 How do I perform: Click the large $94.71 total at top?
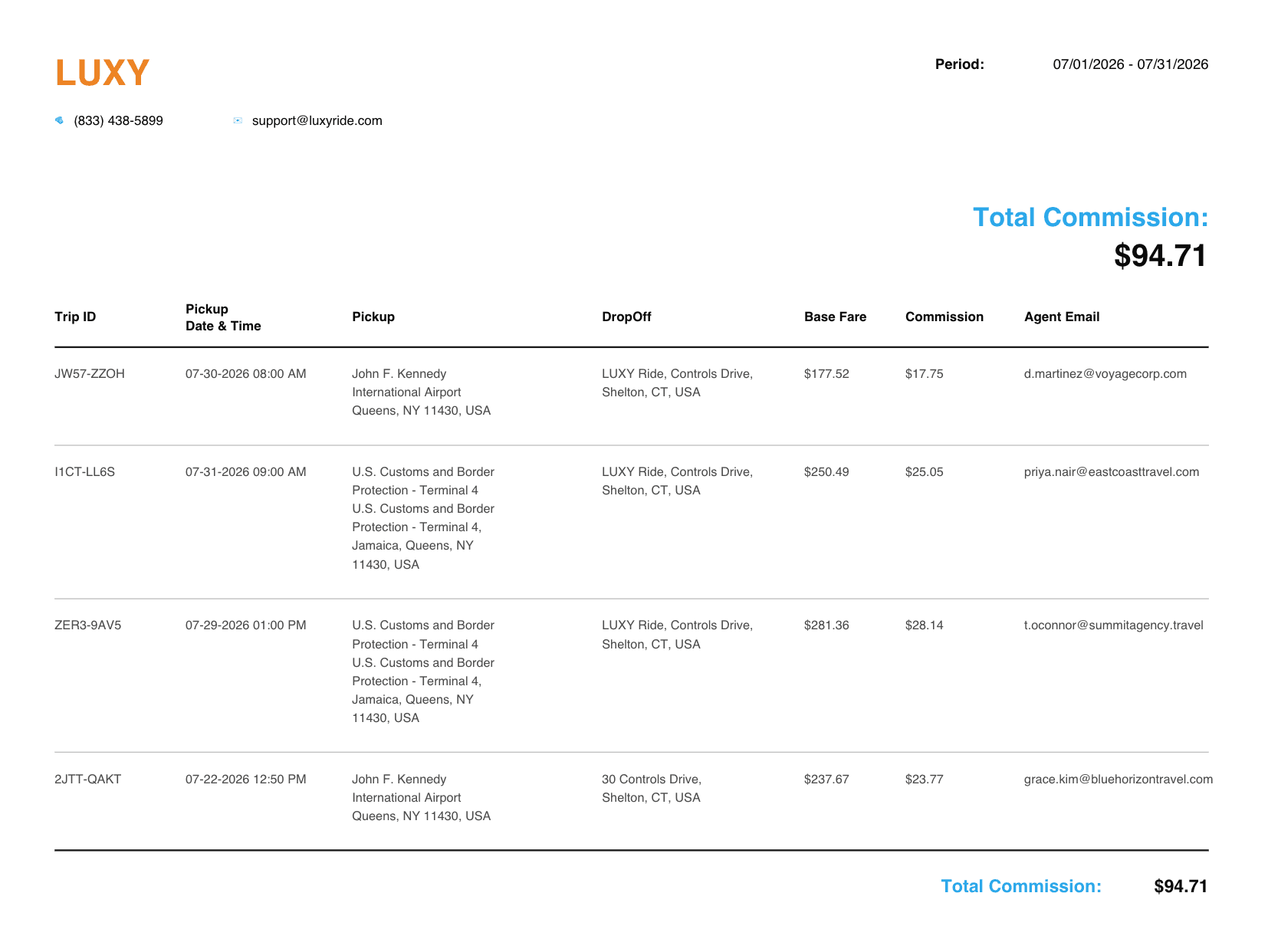1160,255
